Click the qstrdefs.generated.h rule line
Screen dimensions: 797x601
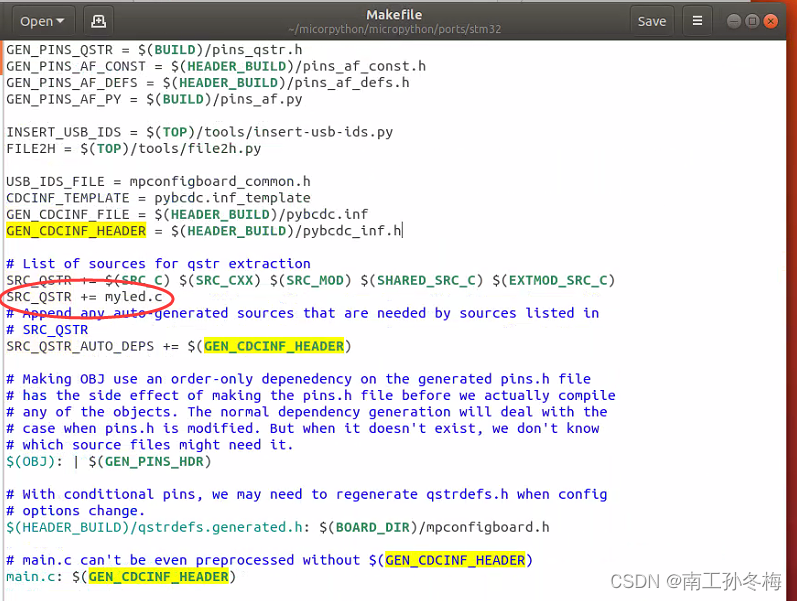point(278,527)
